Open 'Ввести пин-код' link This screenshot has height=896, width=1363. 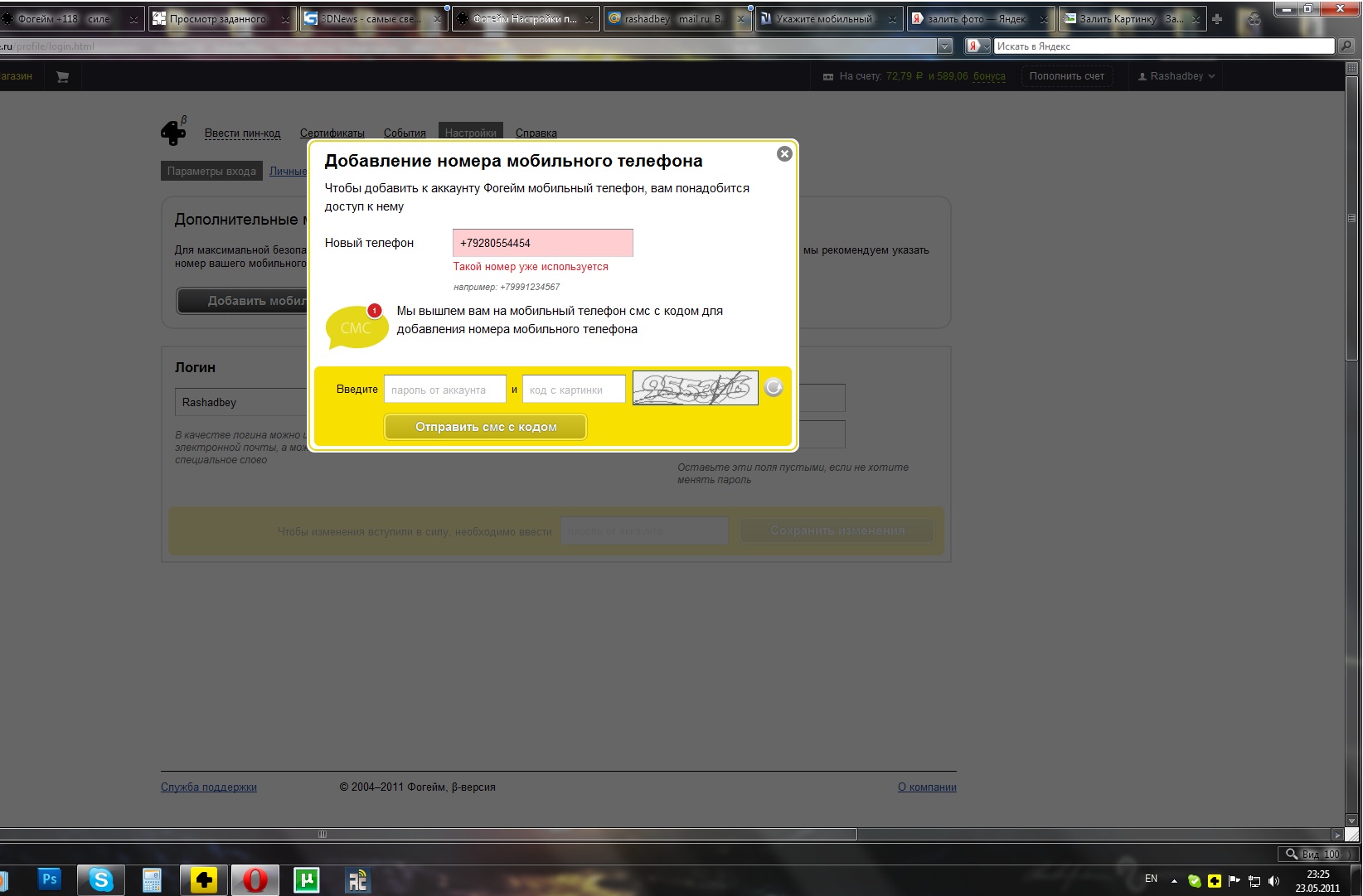[x=243, y=133]
